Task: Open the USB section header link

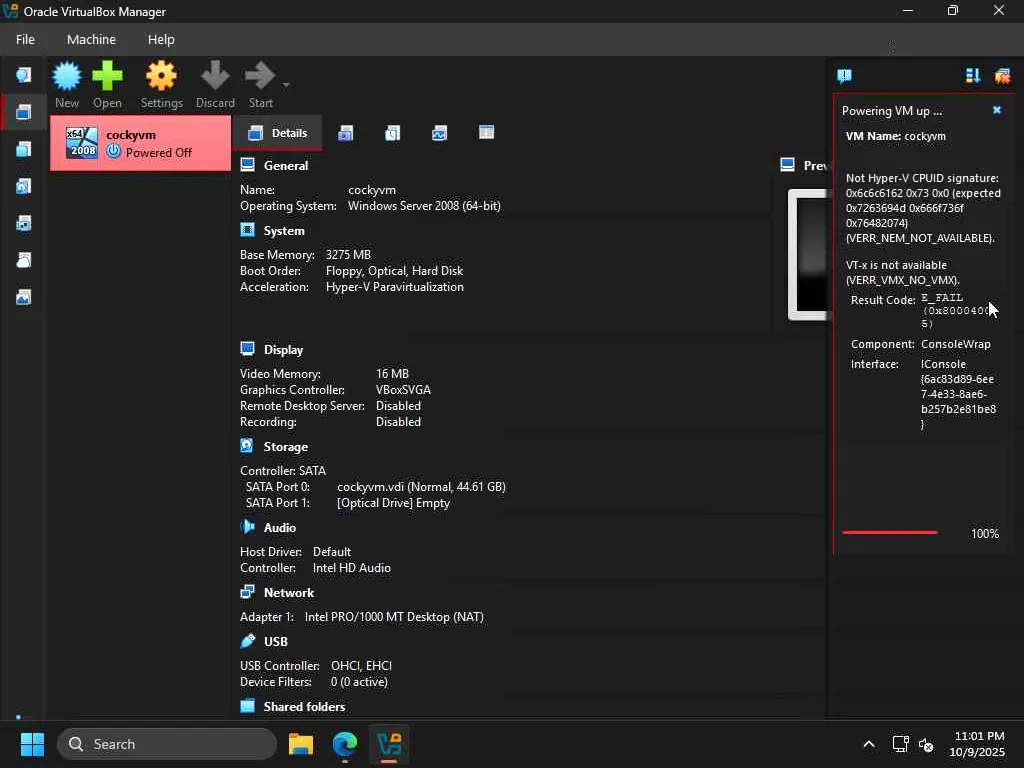Action: click(x=276, y=642)
